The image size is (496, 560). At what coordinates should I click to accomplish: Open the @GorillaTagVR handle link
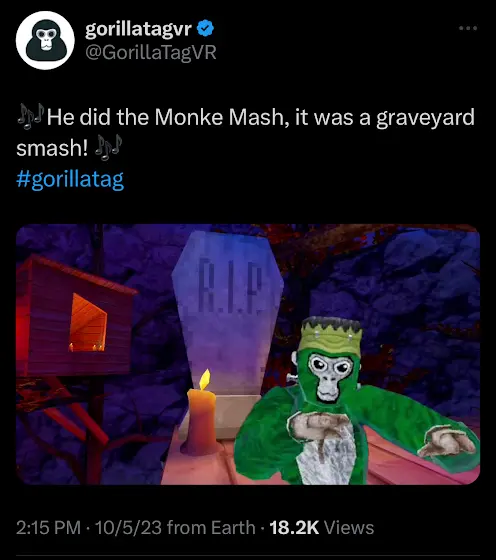(x=151, y=52)
